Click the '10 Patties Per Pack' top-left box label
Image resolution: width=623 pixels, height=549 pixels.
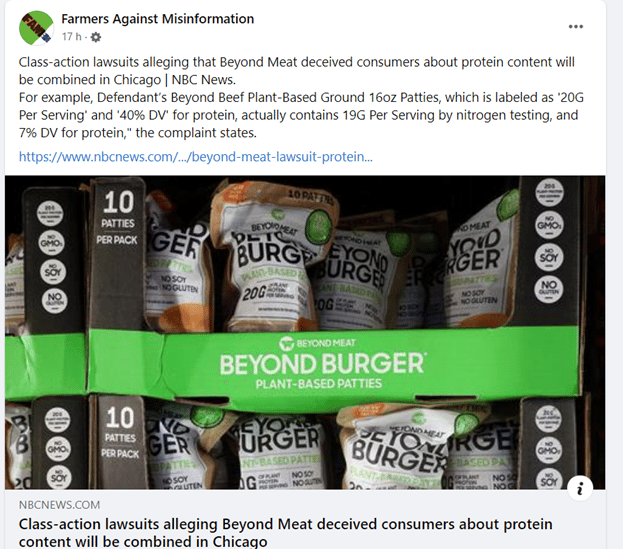(x=118, y=217)
